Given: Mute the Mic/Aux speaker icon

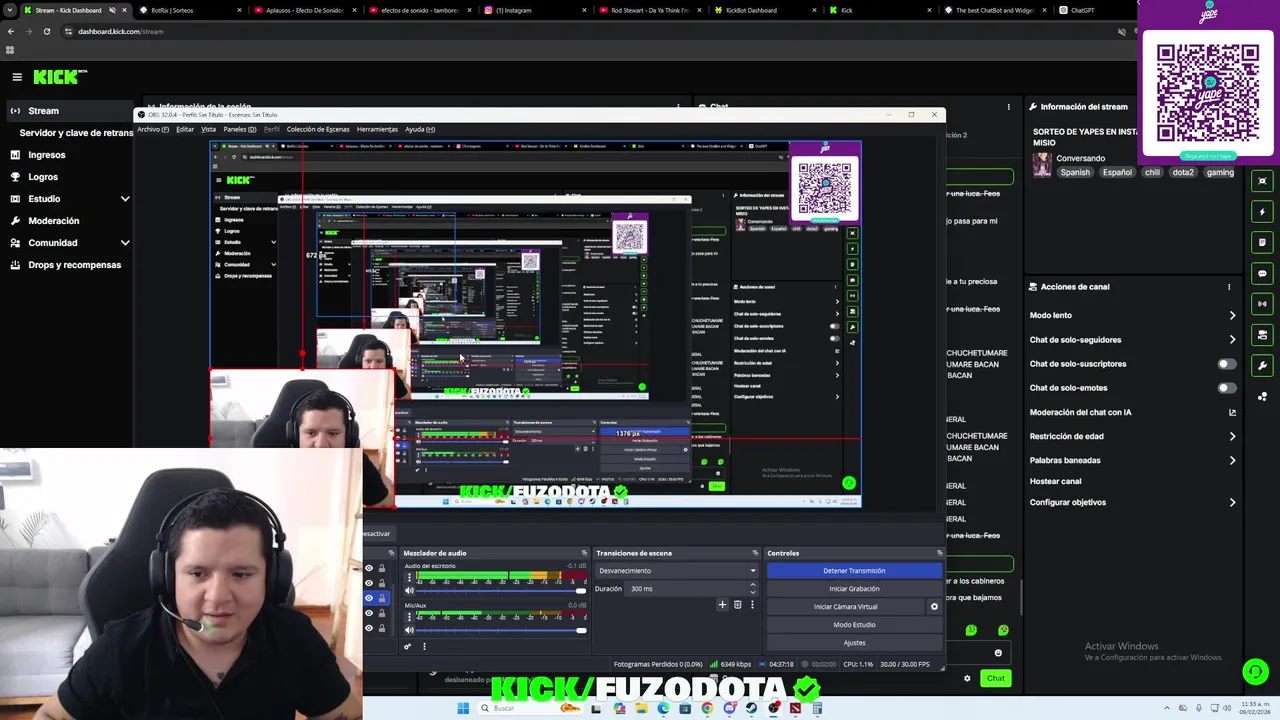Looking at the screenshot, I should (x=409, y=630).
